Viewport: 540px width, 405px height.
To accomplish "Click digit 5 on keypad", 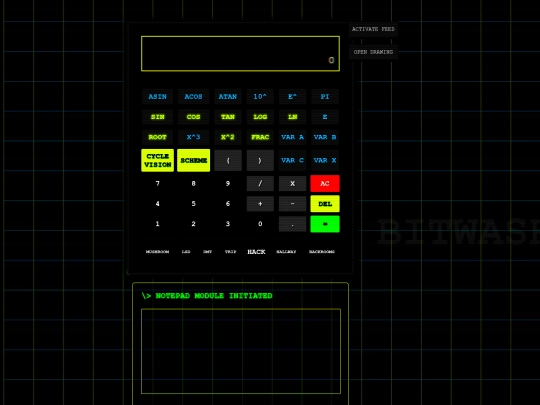I will pos(193,204).
